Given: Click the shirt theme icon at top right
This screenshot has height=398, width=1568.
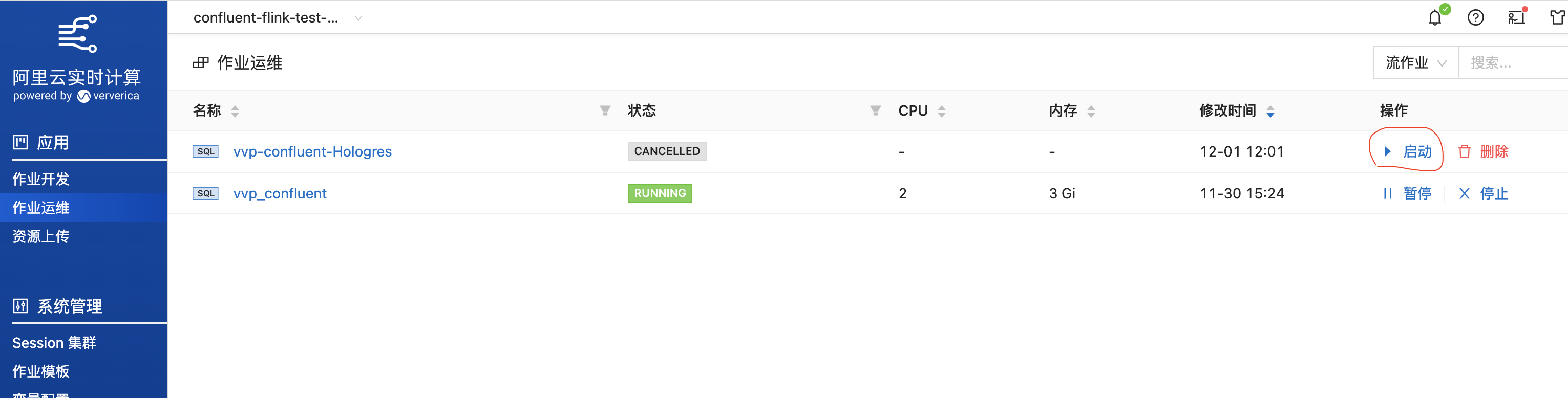Looking at the screenshot, I should 1557,17.
